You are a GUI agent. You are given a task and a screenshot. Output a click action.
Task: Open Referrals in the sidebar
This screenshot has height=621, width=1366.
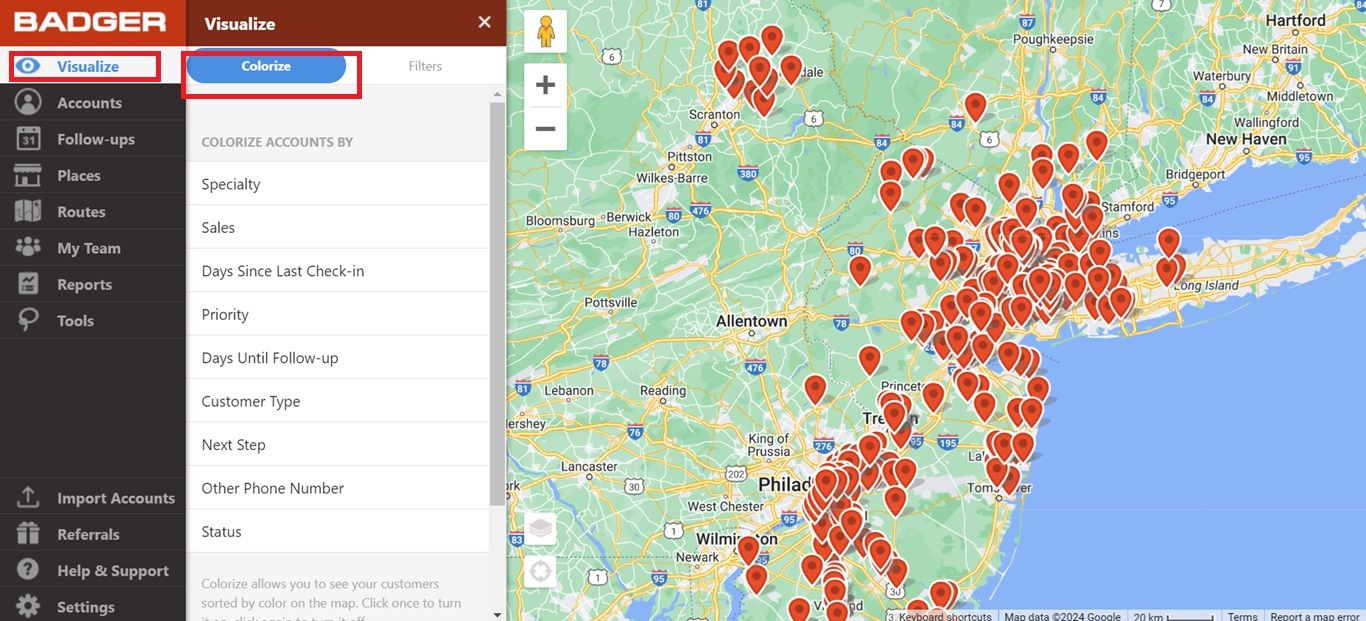(93, 534)
